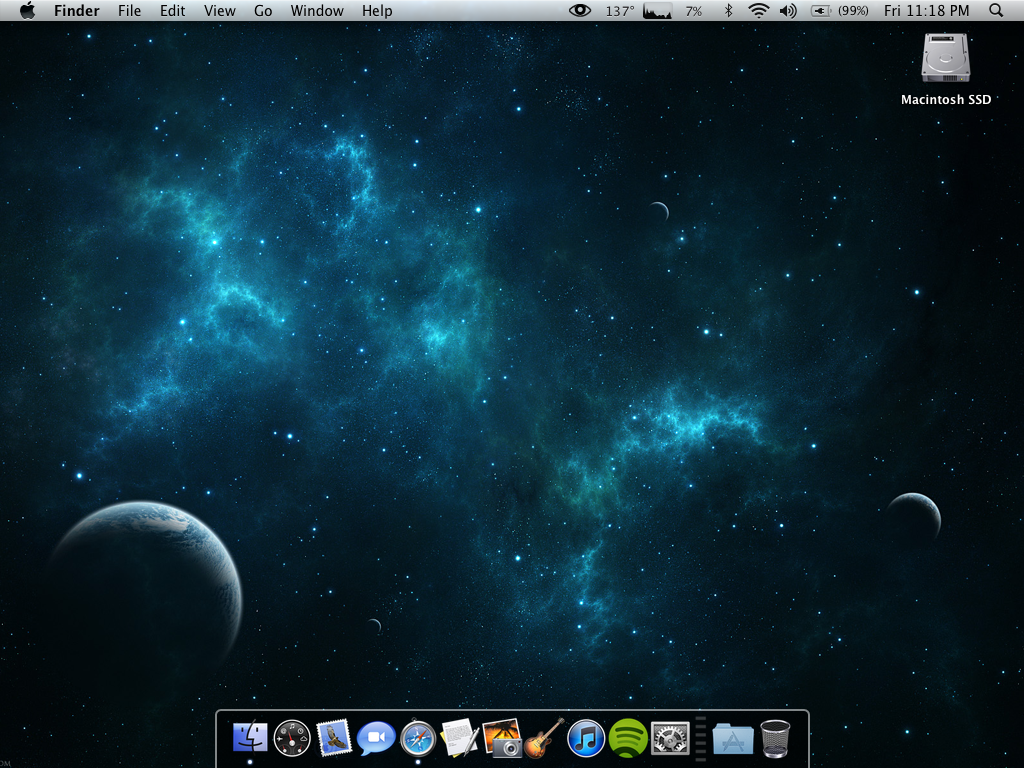The image size is (1024, 768).
Task: Open iTunes from the Dock
Action: pos(586,738)
